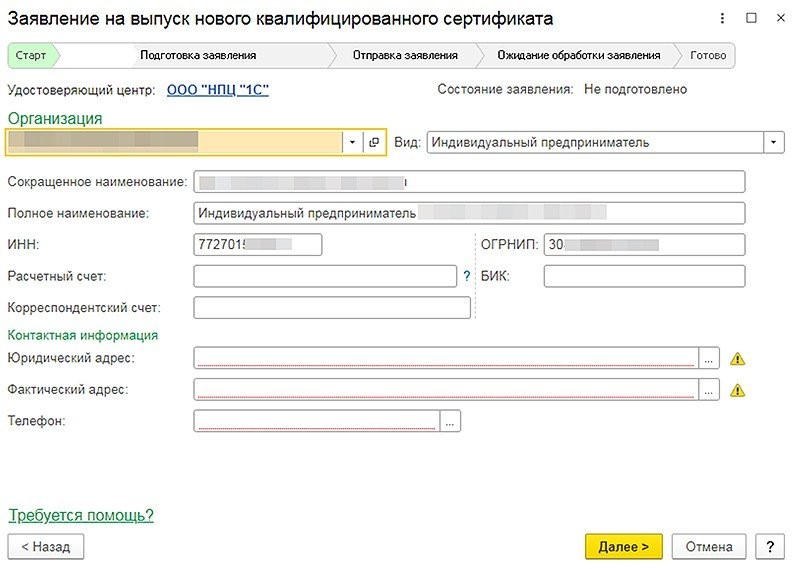Screen dimensions: 800x569
Task: Open the organization record via the open-form icon
Action: pyautogui.click(x=373, y=143)
